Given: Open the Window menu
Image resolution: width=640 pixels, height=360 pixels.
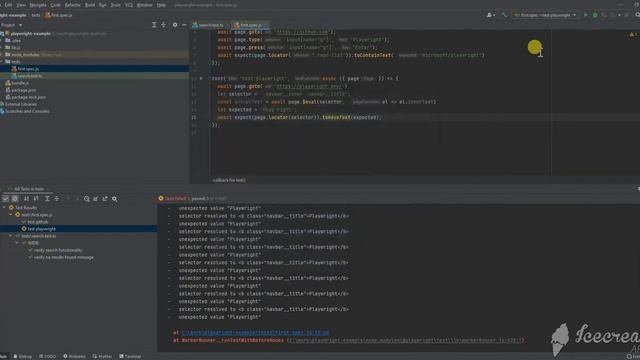Looking at the screenshot, I should pyautogui.click(x=144, y=5).
